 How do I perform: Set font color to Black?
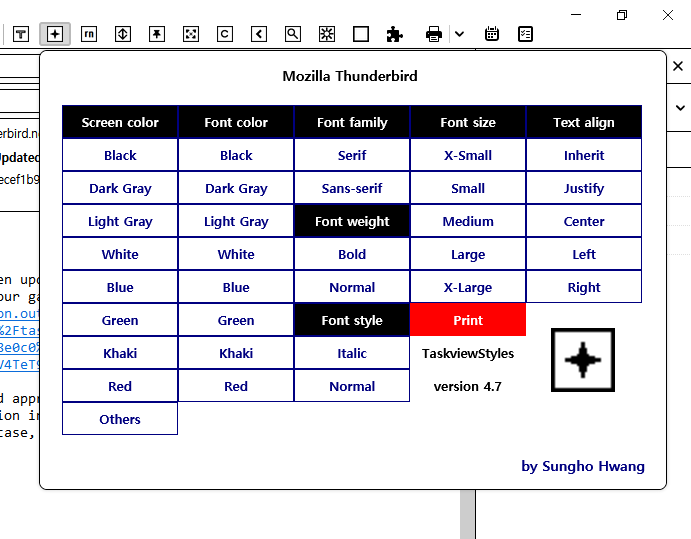(236, 155)
